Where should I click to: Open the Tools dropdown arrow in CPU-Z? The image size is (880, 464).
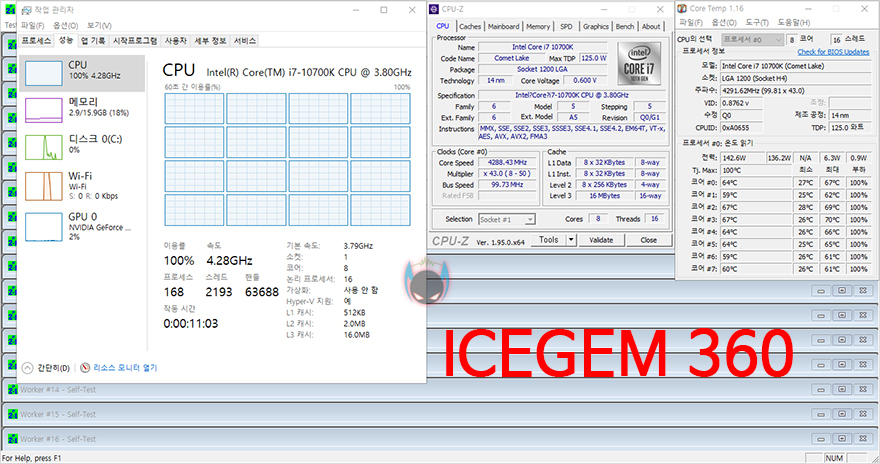pyautogui.click(x=571, y=240)
